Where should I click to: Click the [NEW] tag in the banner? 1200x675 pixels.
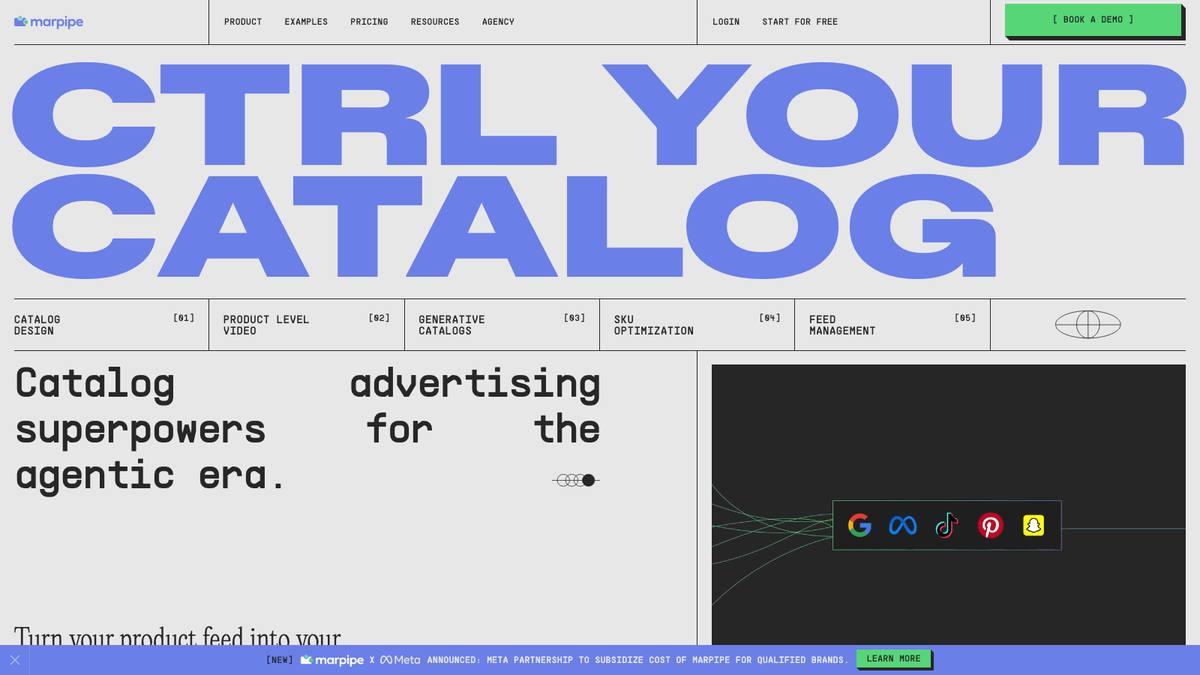[x=280, y=660]
